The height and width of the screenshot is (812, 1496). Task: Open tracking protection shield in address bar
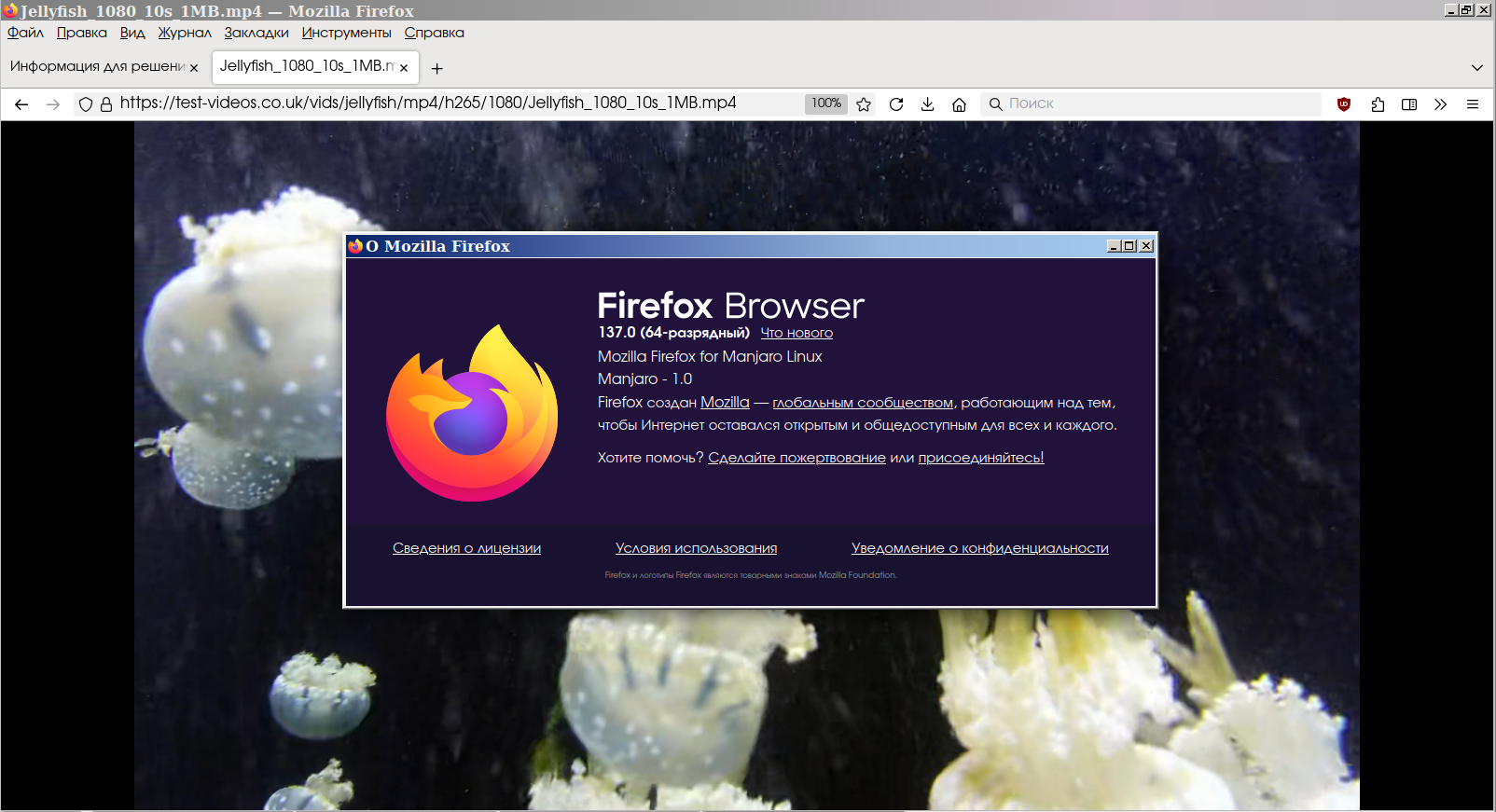(86, 104)
